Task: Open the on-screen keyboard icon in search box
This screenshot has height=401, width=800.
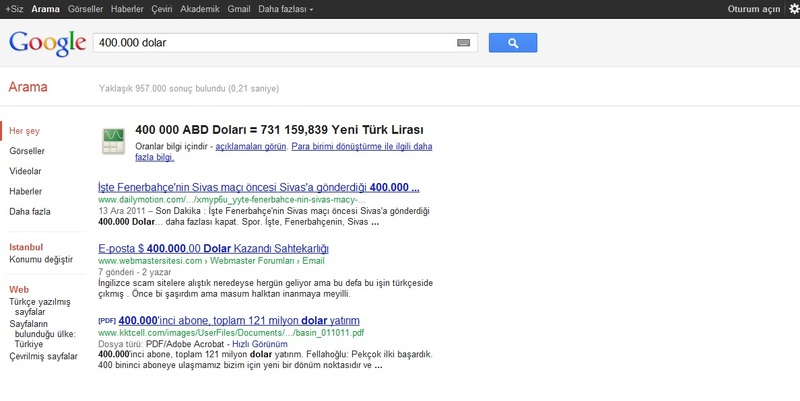Action: click(463, 43)
